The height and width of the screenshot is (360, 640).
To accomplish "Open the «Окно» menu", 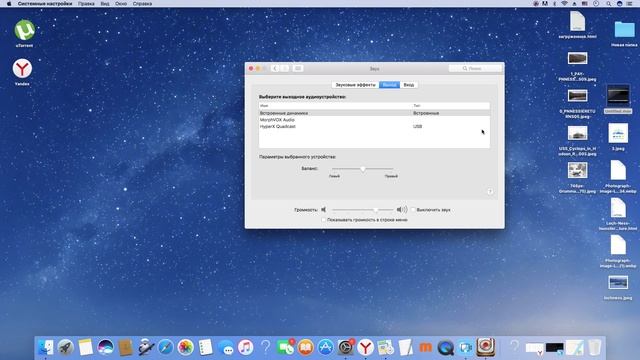I will tap(121, 3).
